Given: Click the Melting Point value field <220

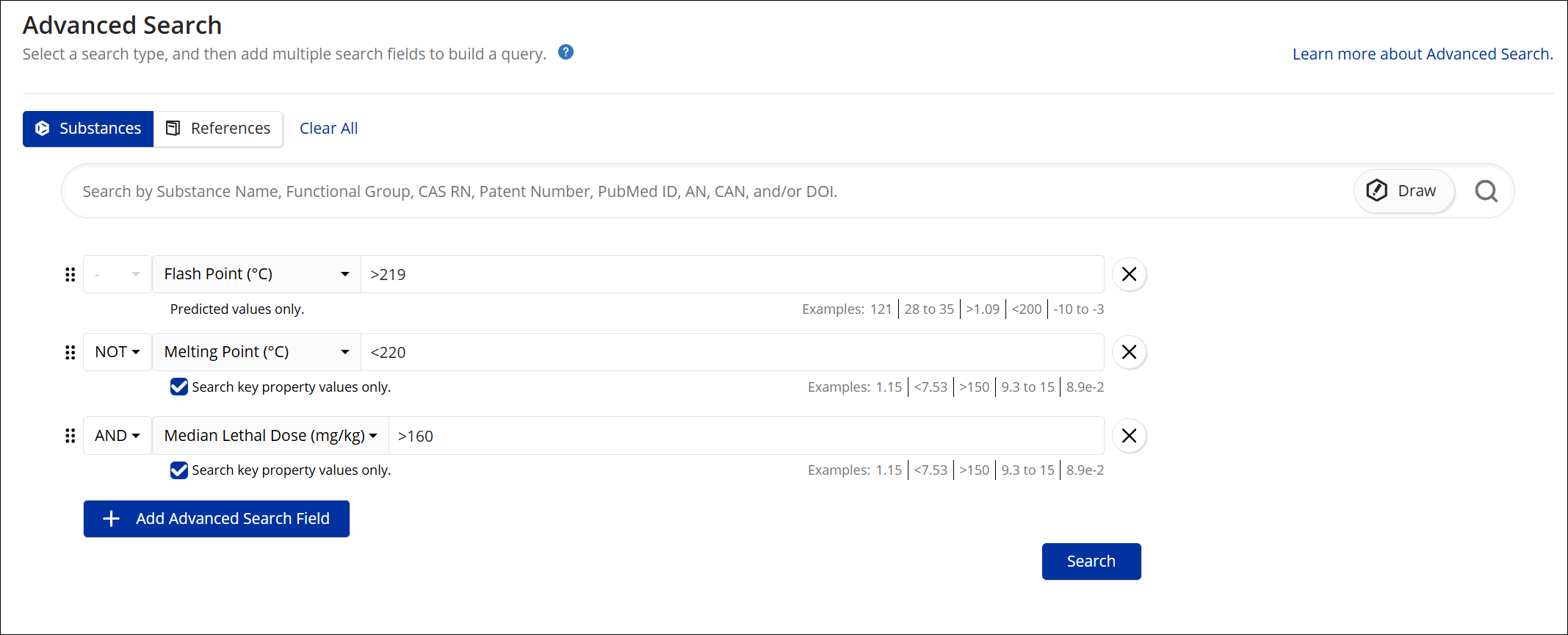Looking at the screenshot, I should click(x=732, y=352).
